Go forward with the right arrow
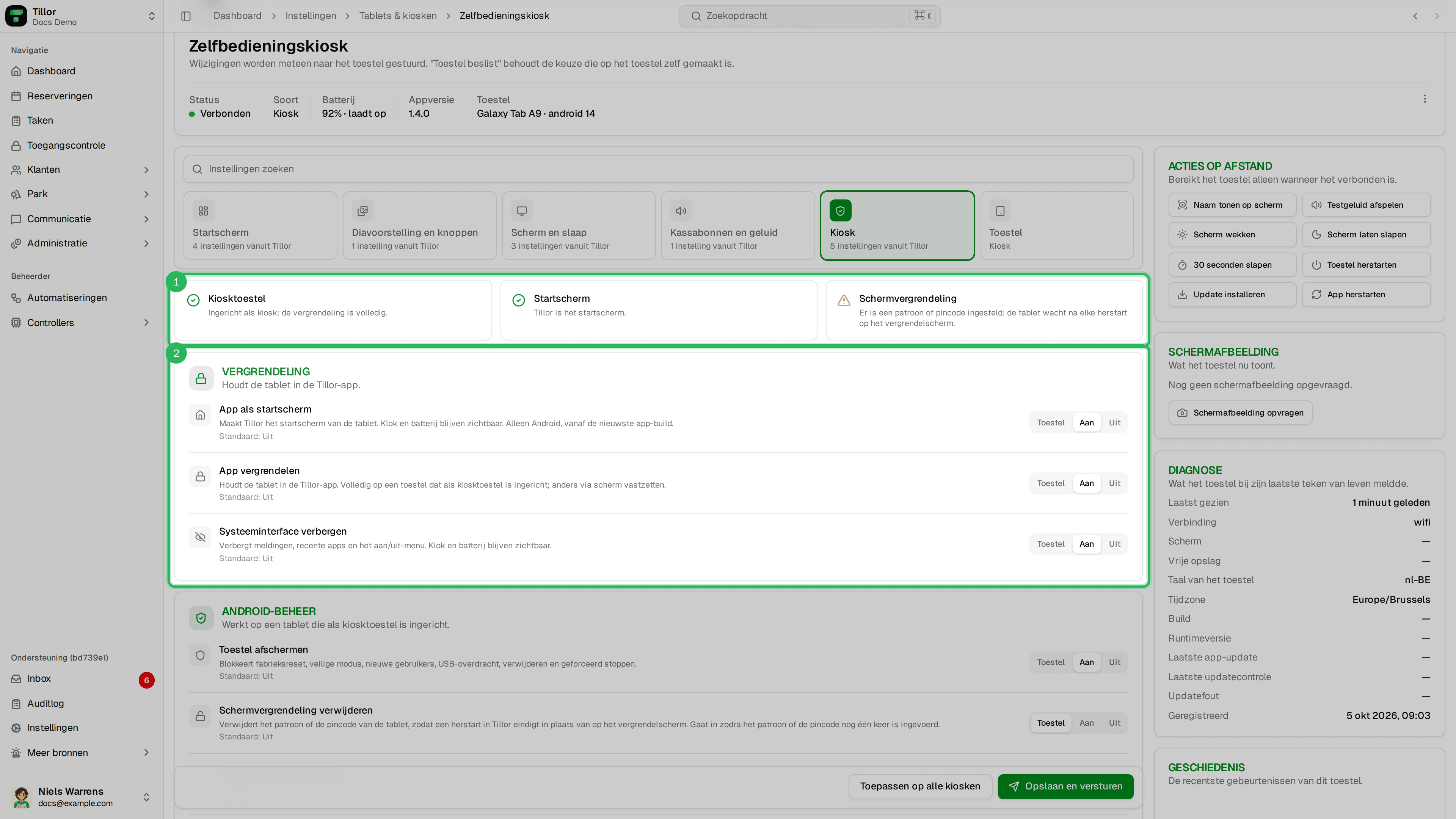Image resolution: width=1456 pixels, height=819 pixels. coord(1437,16)
